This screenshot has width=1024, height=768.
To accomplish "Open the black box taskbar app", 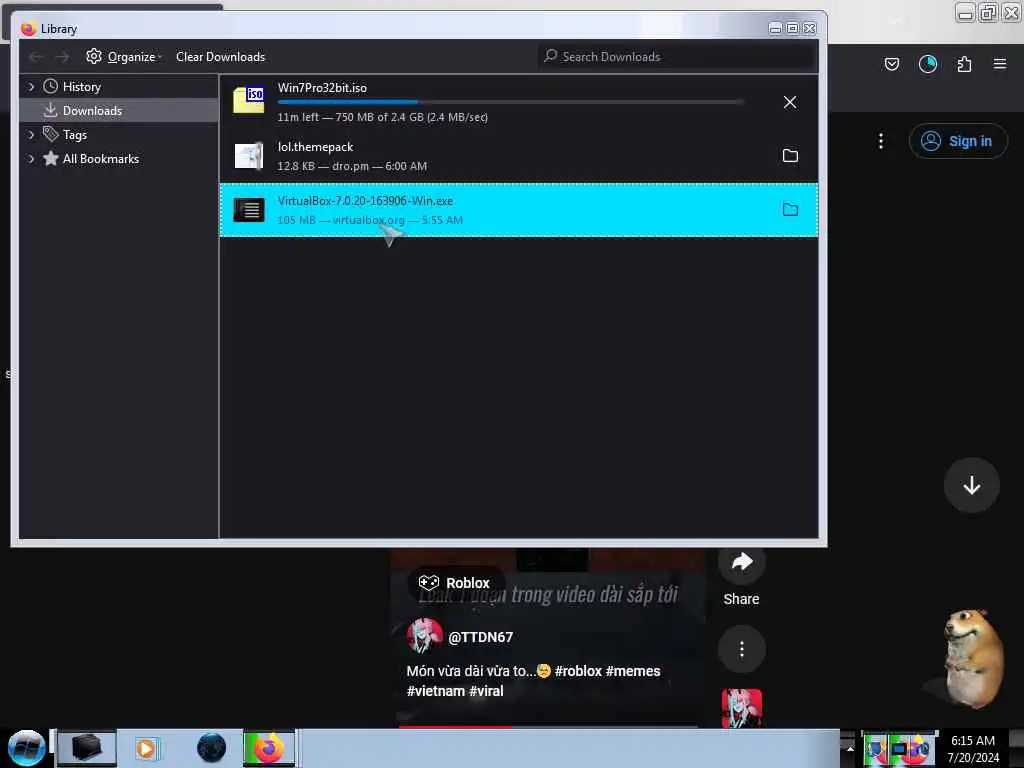I will 86,748.
